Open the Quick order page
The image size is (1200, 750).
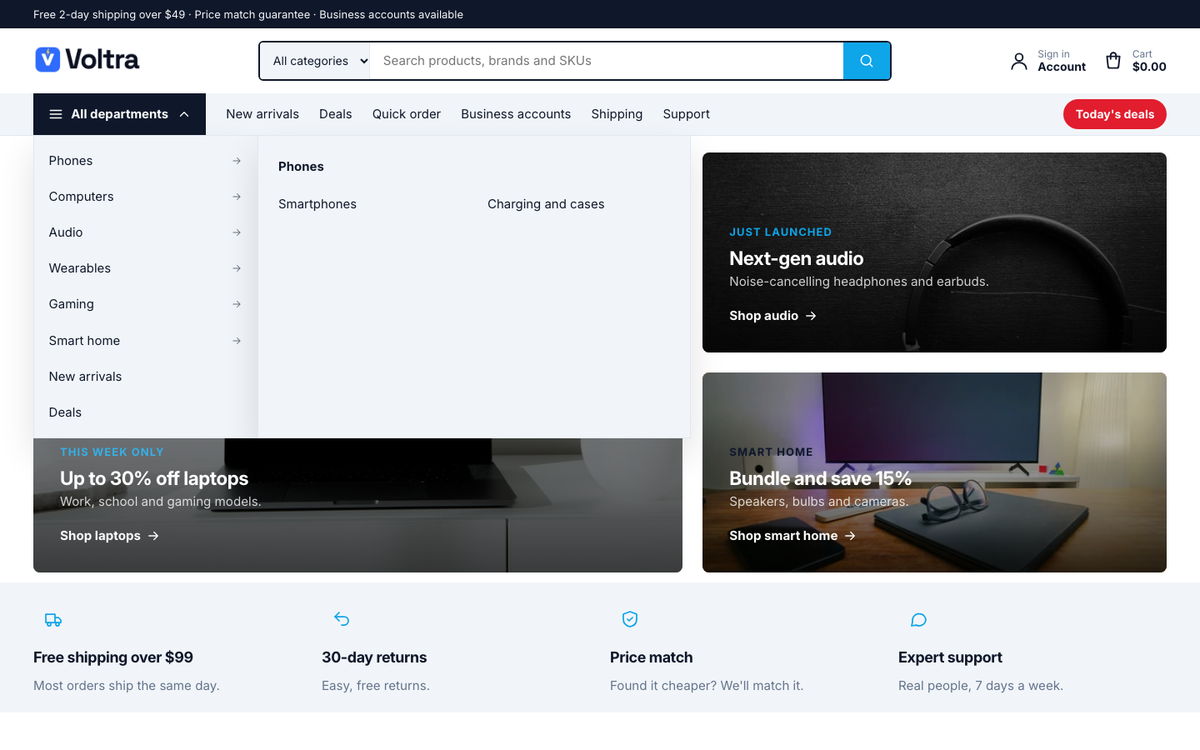(x=406, y=114)
